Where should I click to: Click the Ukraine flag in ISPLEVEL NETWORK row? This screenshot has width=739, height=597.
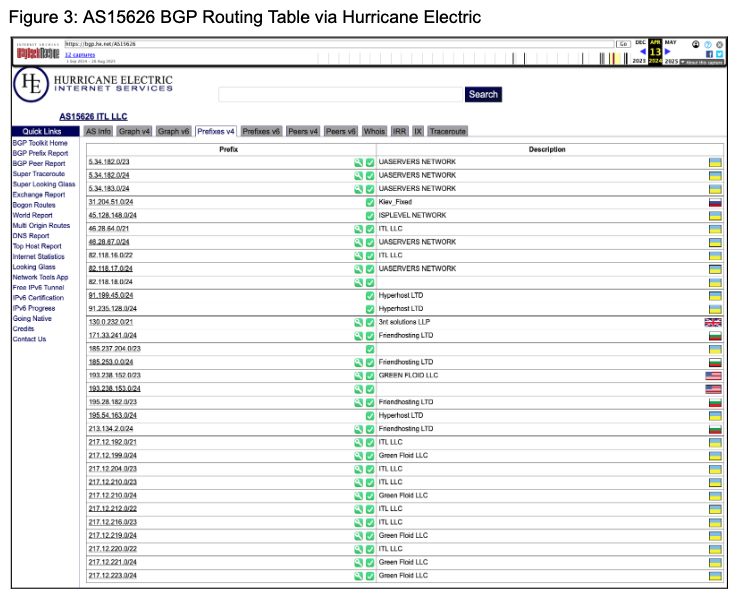coord(715,216)
